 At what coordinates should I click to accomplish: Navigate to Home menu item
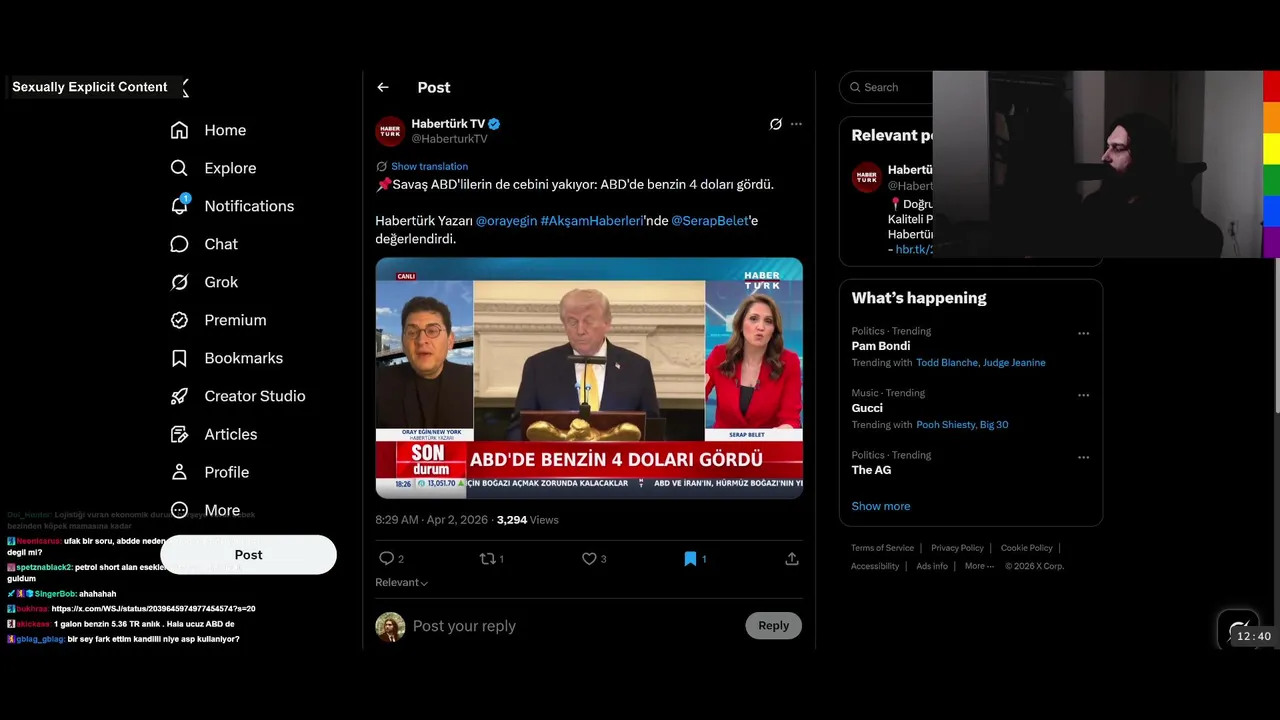[x=225, y=130]
